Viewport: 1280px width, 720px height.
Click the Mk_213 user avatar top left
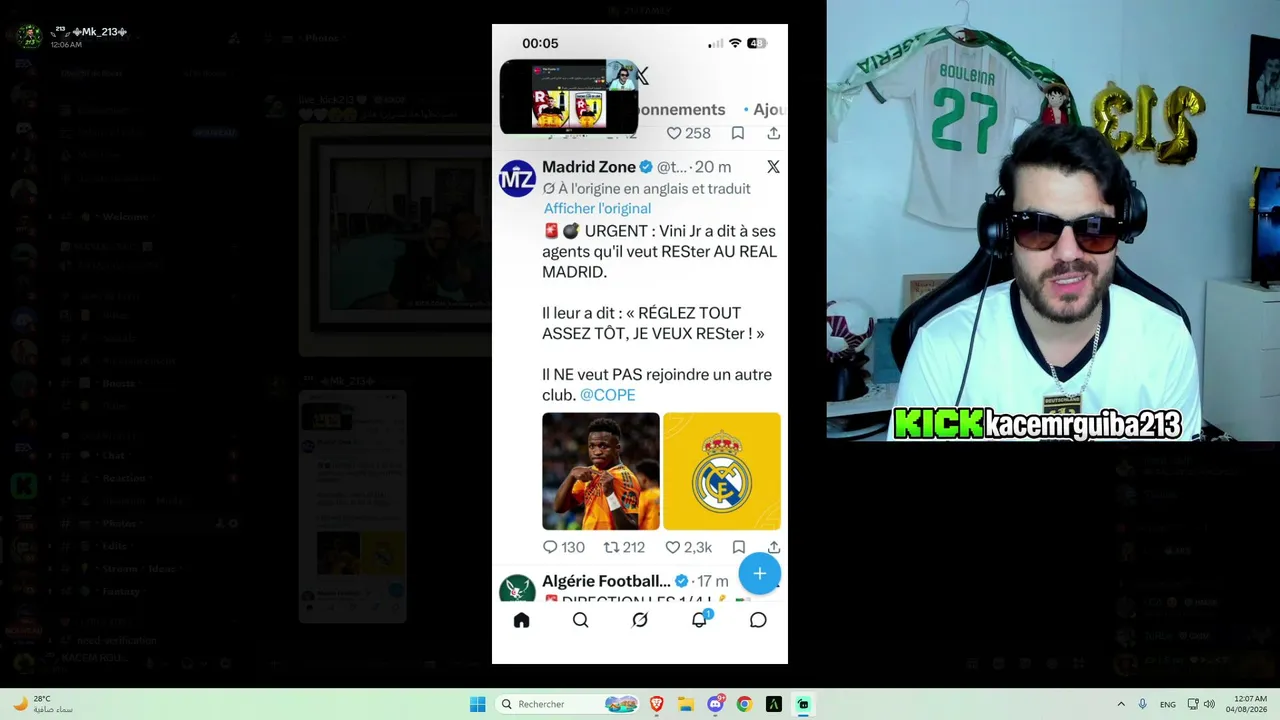[x=29, y=37]
